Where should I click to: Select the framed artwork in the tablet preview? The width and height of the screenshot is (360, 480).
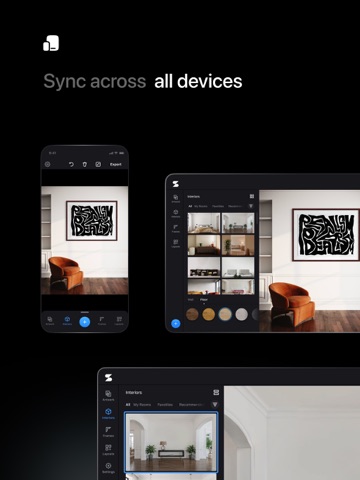(x=326, y=235)
